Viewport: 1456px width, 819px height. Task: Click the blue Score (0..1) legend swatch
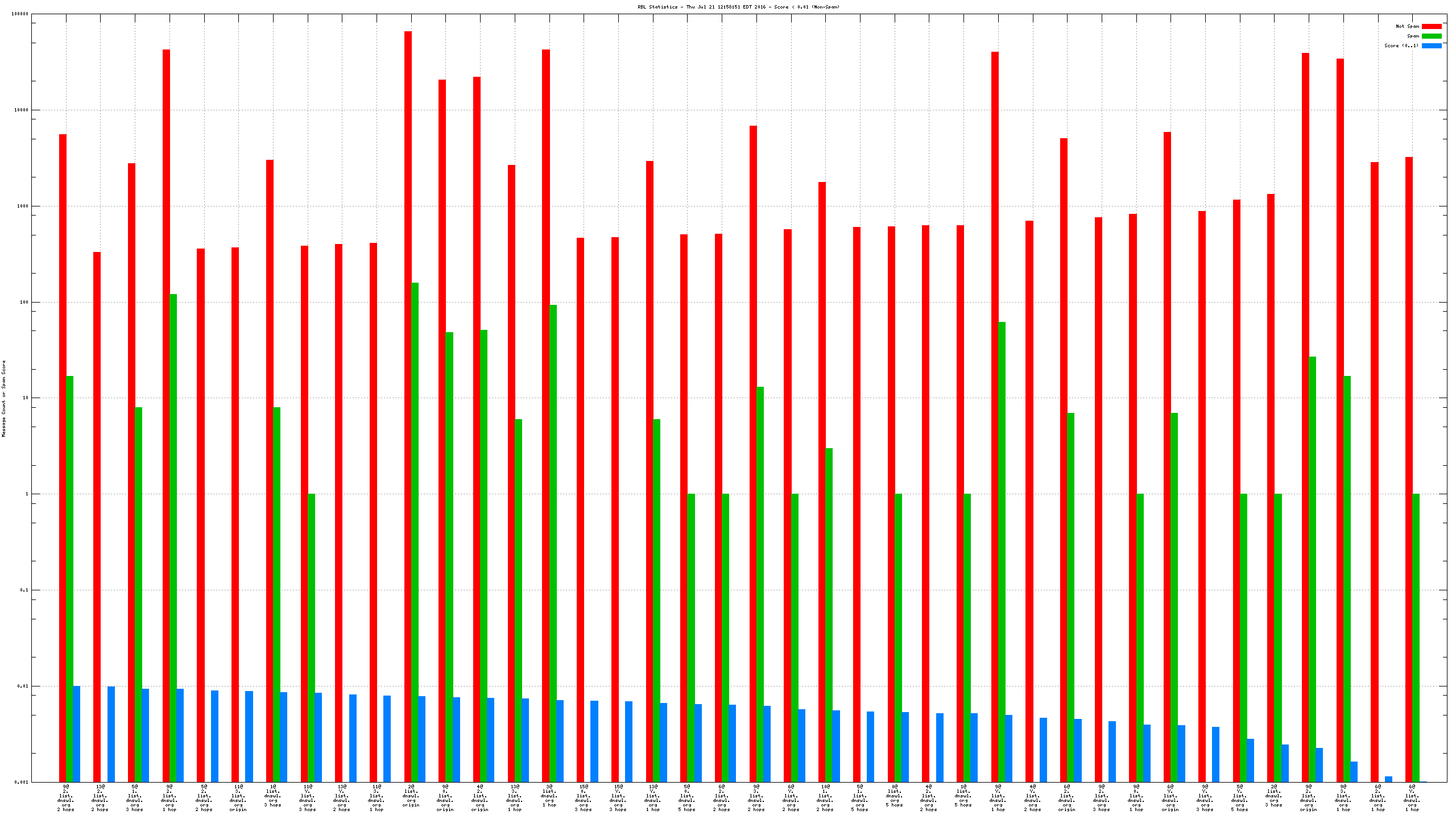pos(1431,45)
